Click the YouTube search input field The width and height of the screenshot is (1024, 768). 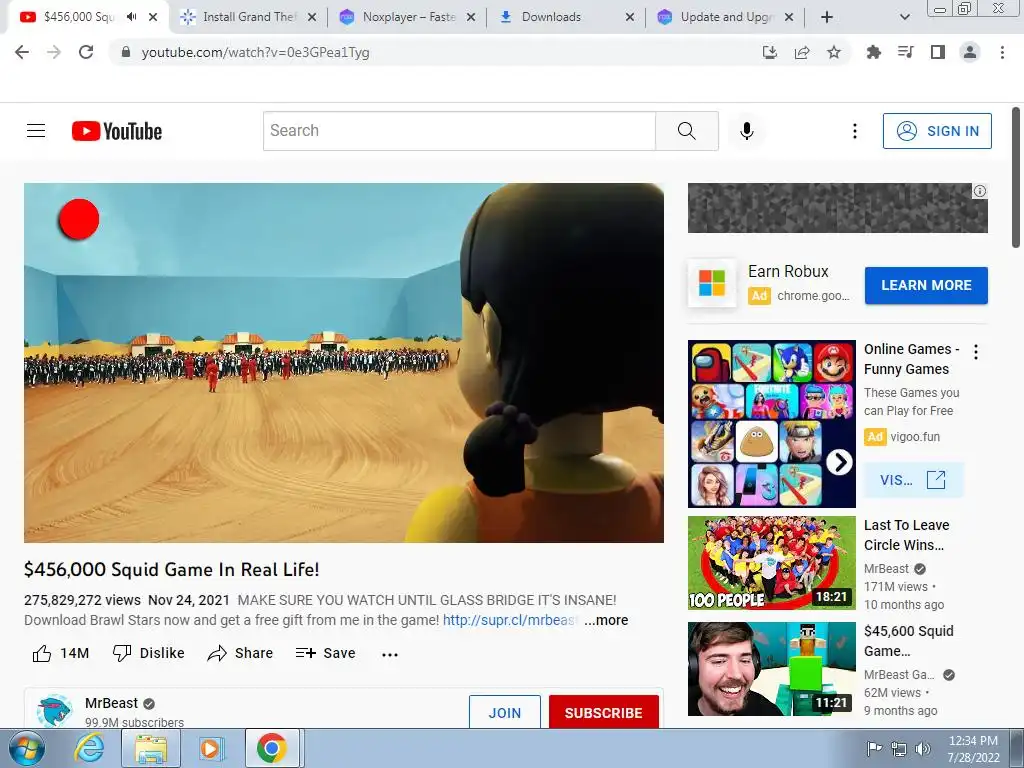pos(459,131)
